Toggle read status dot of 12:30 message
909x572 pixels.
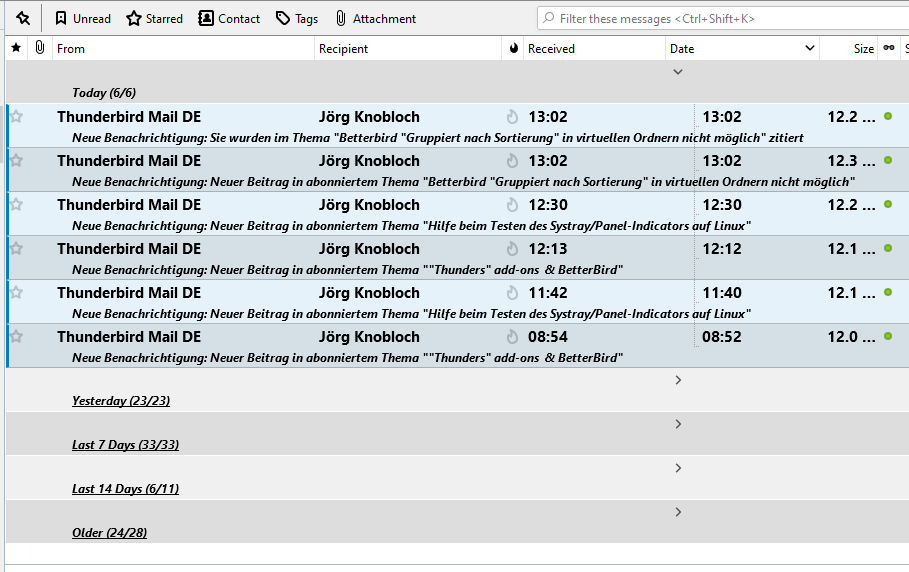[888, 205]
